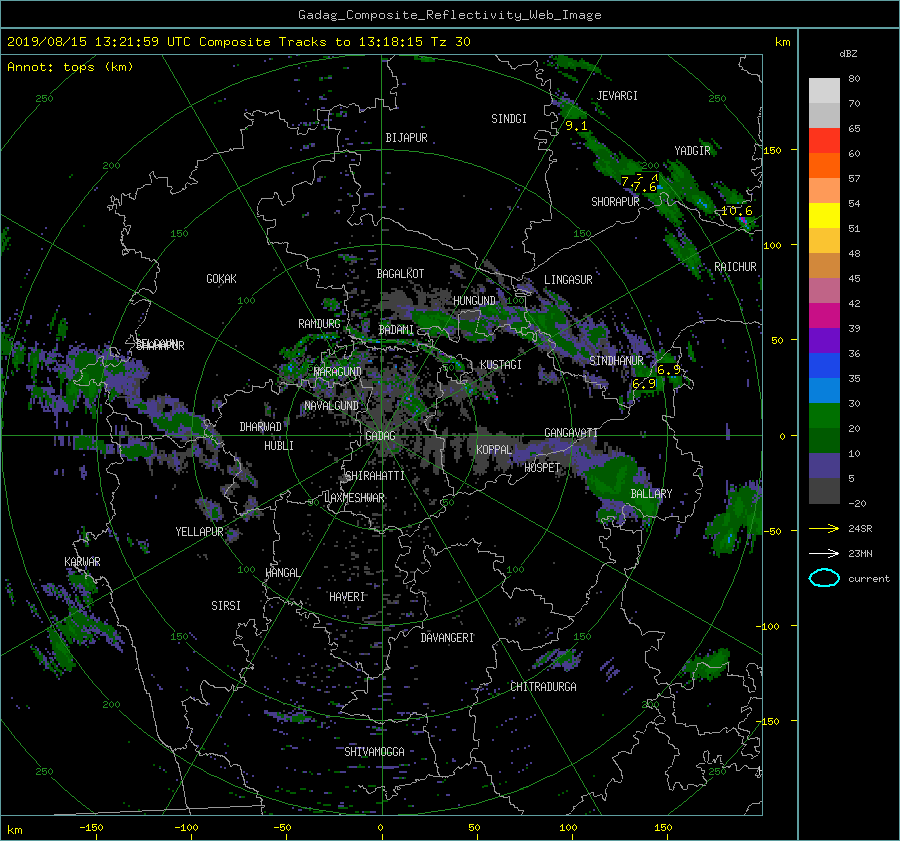The width and height of the screenshot is (900, 841).
Task: Pick the purple 36-39 dBZ legend swatch
Action: [824, 341]
